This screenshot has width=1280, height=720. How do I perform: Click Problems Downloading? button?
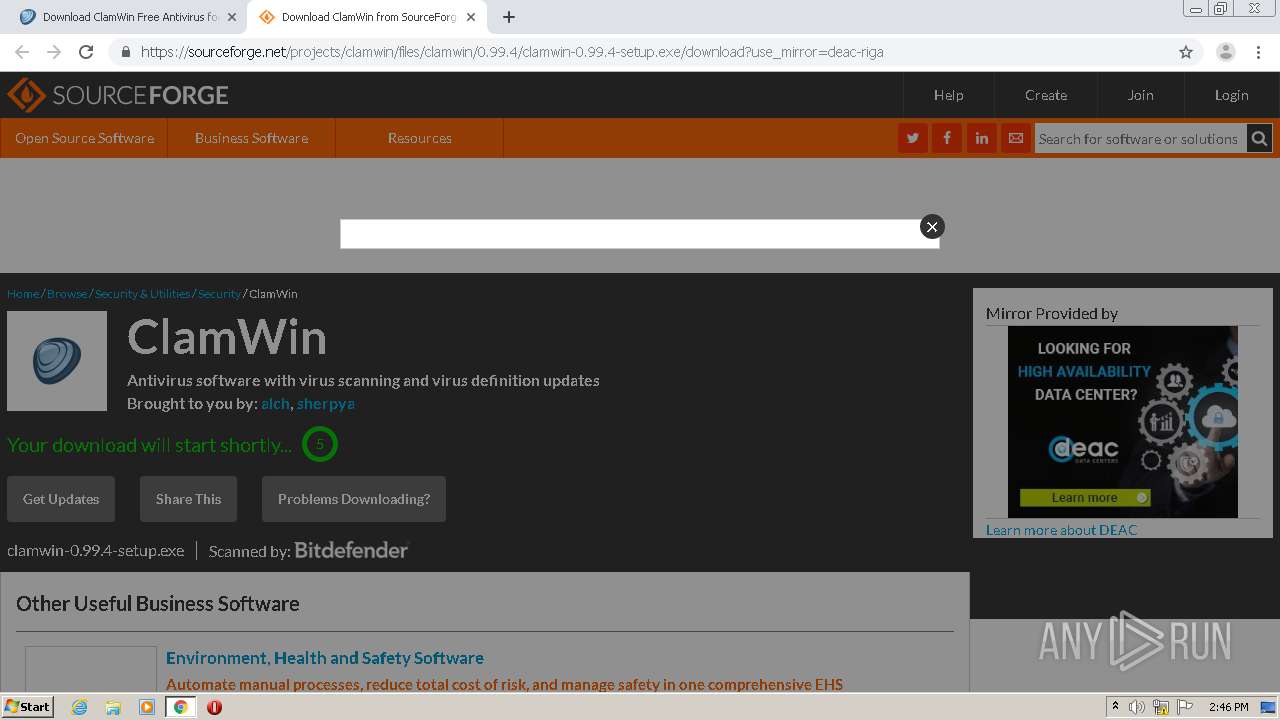tap(354, 499)
